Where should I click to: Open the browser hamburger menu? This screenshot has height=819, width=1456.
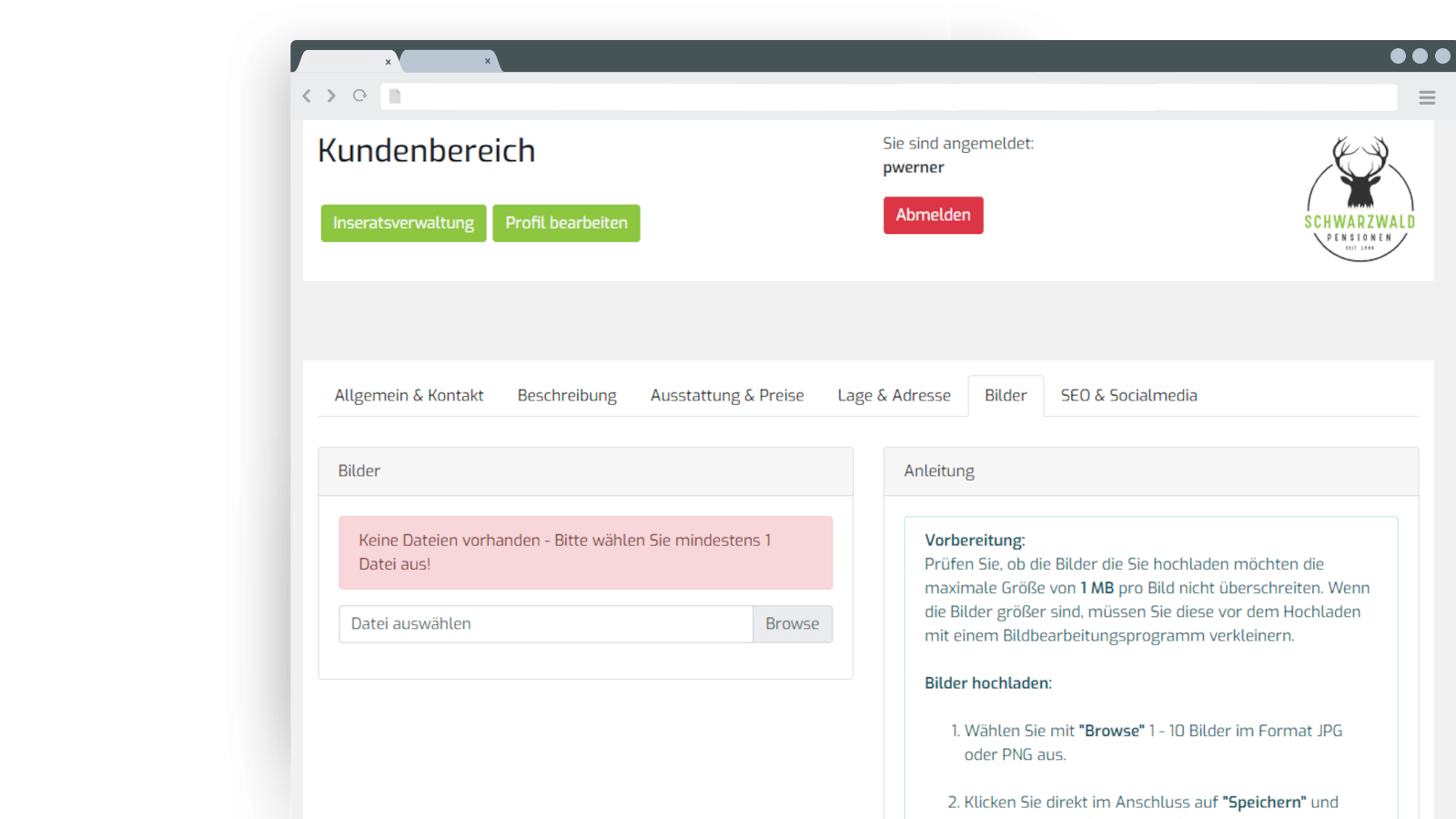(x=1427, y=97)
